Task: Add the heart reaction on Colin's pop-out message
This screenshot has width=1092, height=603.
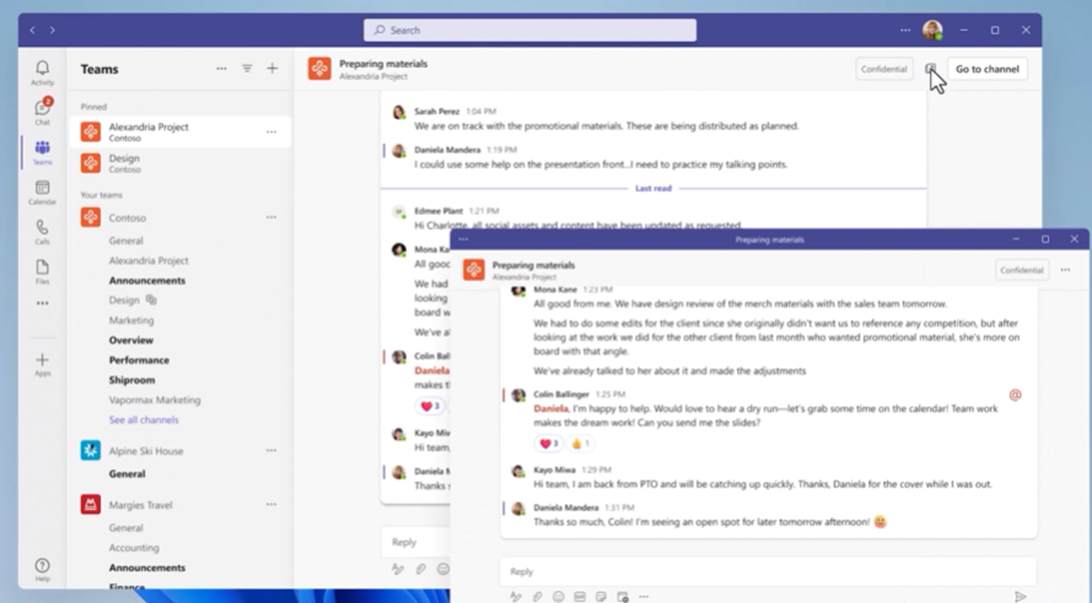Action: point(548,444)
